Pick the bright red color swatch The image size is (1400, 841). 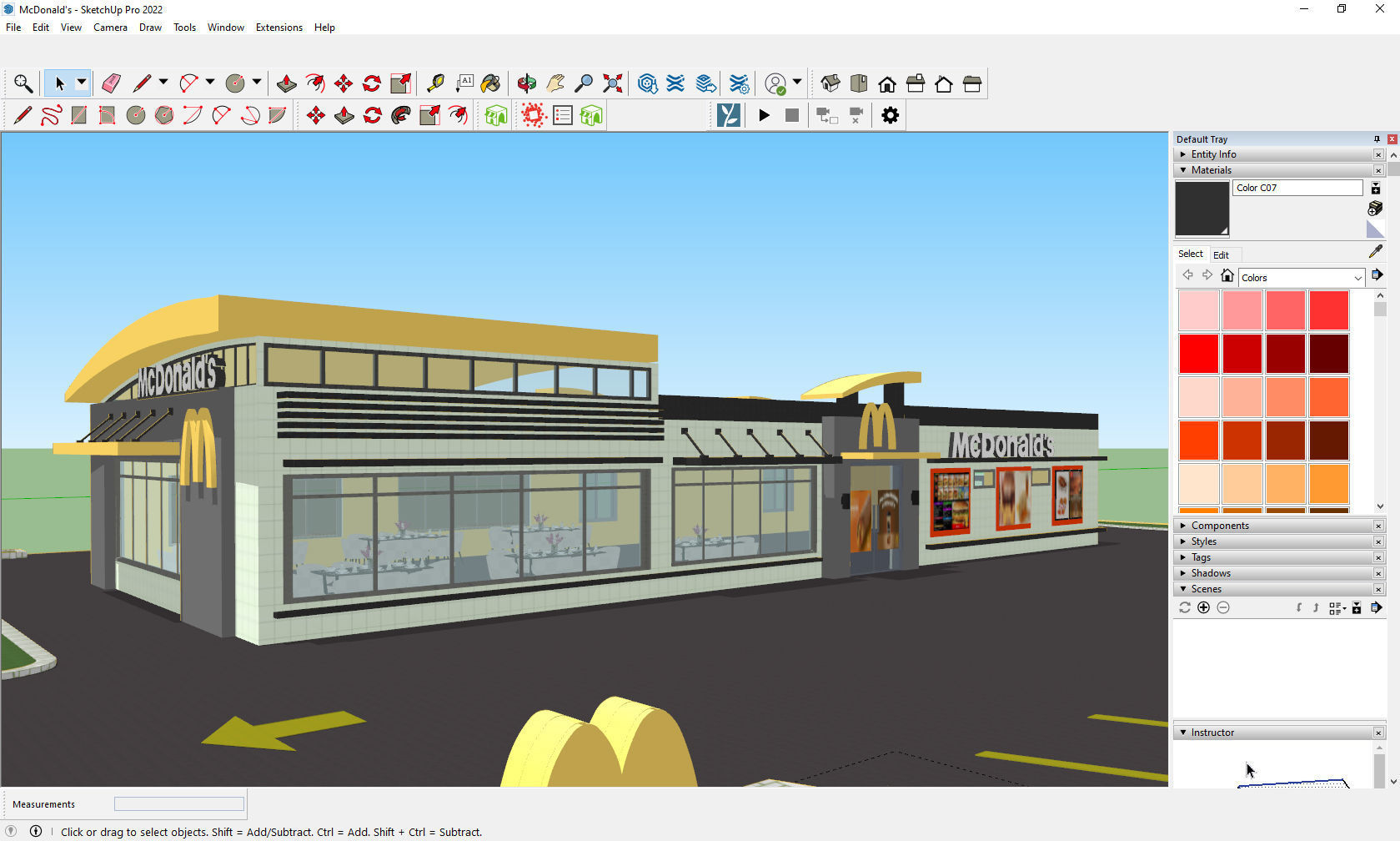(x=1199, y=354)
